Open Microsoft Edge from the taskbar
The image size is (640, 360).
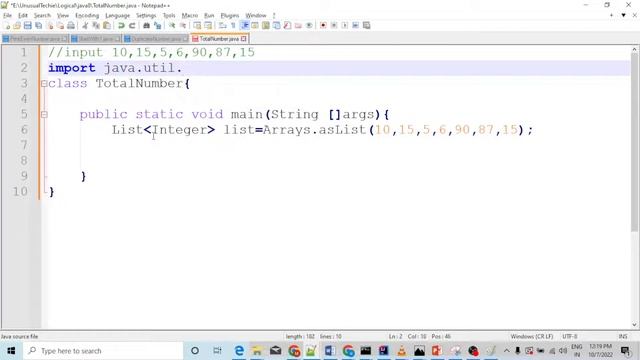239,351
